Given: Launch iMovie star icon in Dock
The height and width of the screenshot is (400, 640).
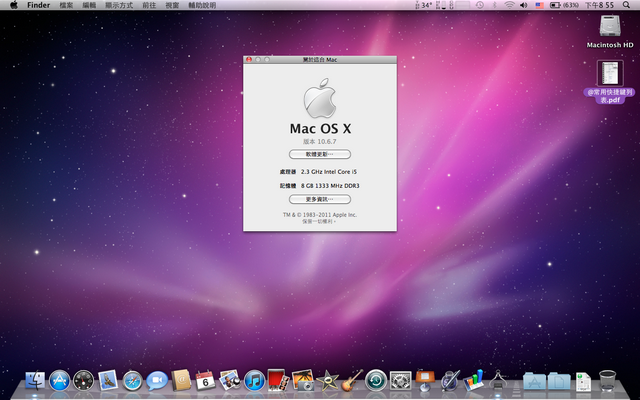Looking at the screenshot, I should (327, 381).
